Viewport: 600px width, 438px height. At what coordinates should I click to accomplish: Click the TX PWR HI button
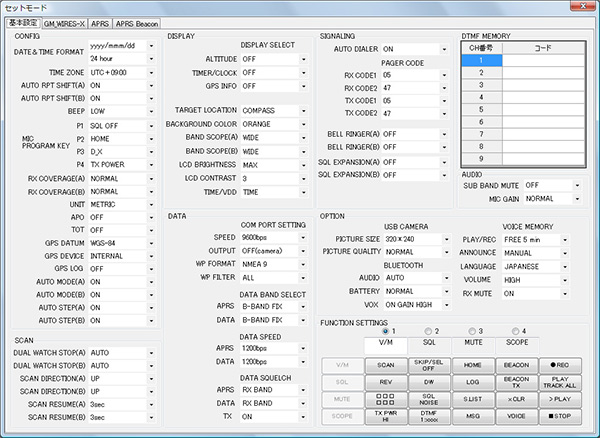pos(385,414)
